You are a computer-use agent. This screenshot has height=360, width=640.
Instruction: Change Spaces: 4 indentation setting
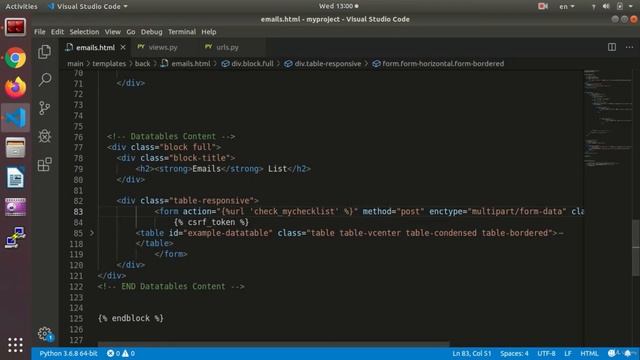pyautogui.click(x=514, y=353)
